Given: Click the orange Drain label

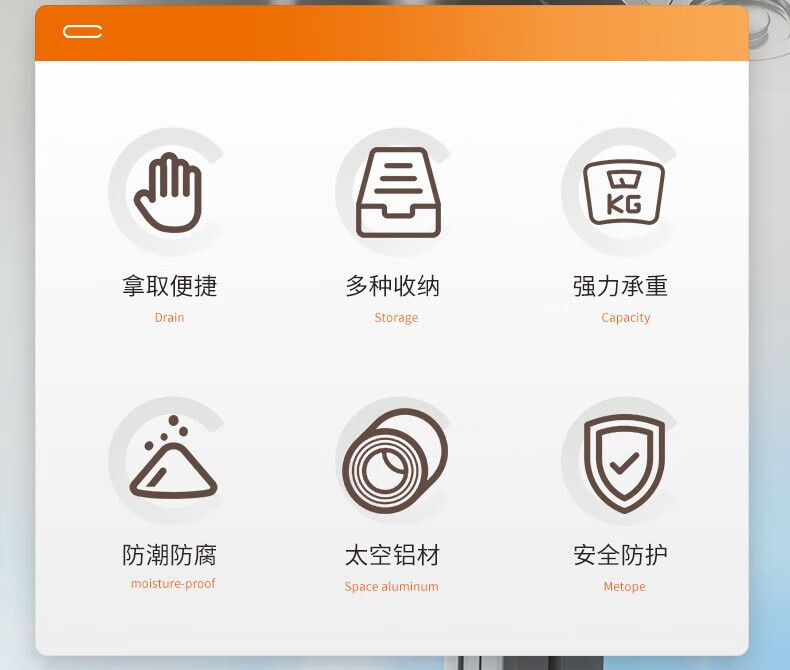Looking at the screenshot, I should click(x=169, y=317).
